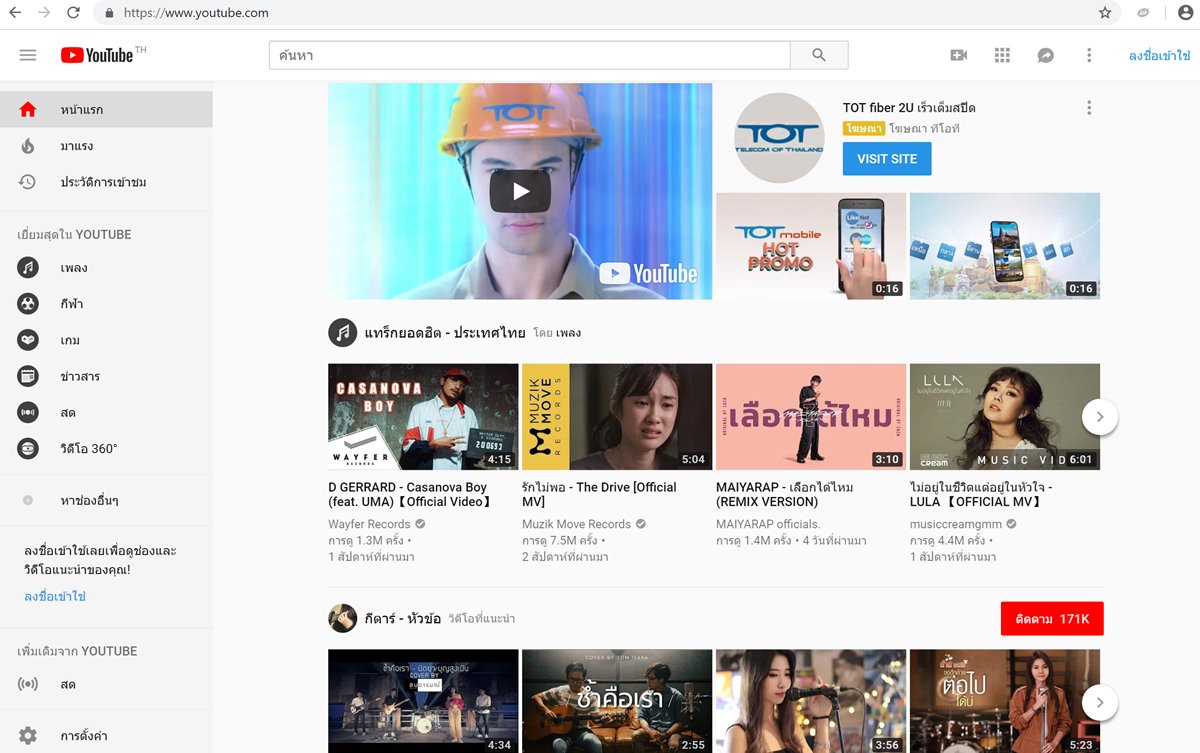Open watch History in sidebar
1200x753 pixels.
(103, 182)
